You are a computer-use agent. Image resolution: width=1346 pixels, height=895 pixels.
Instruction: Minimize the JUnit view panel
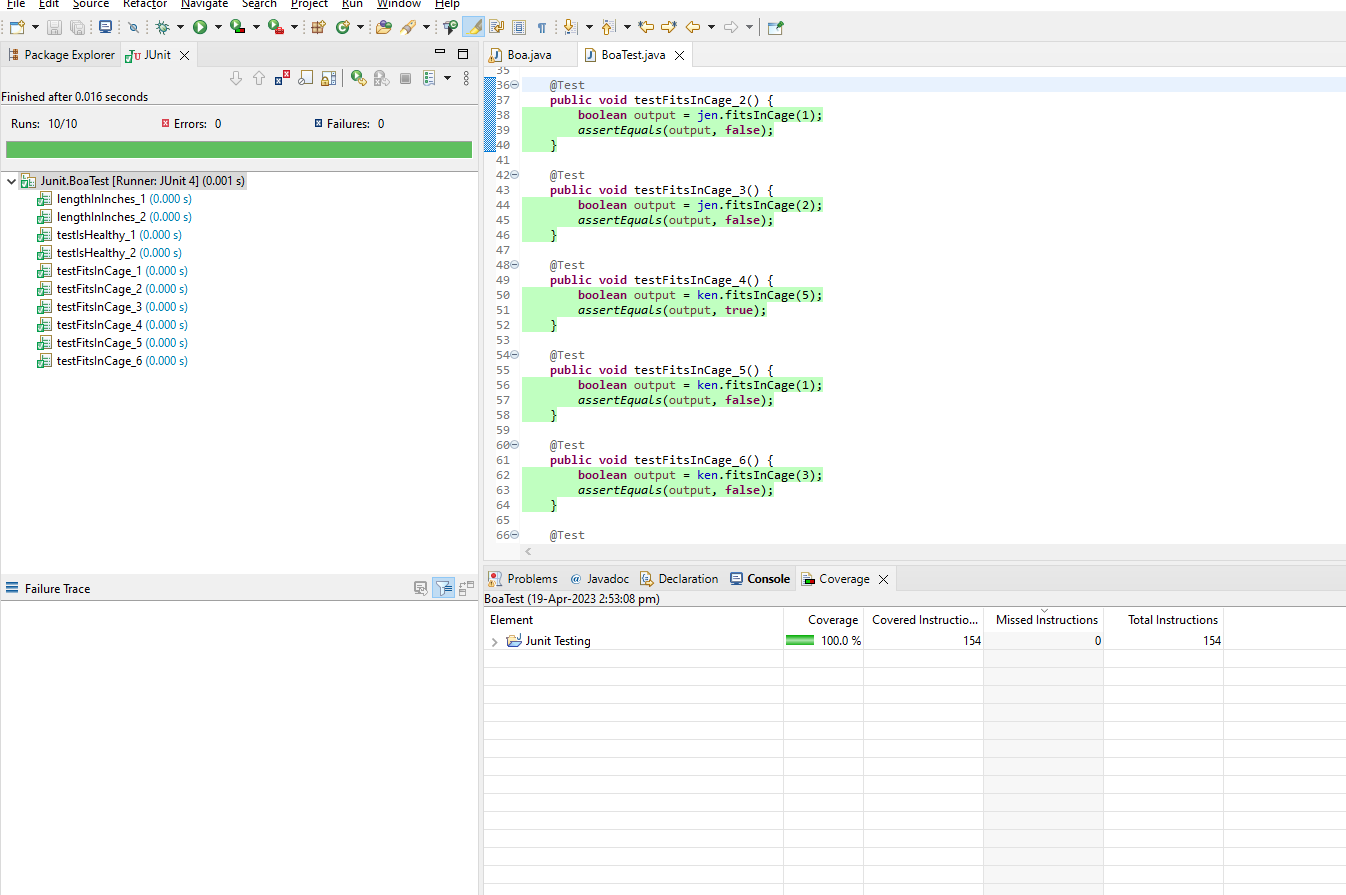pos(440,51)
